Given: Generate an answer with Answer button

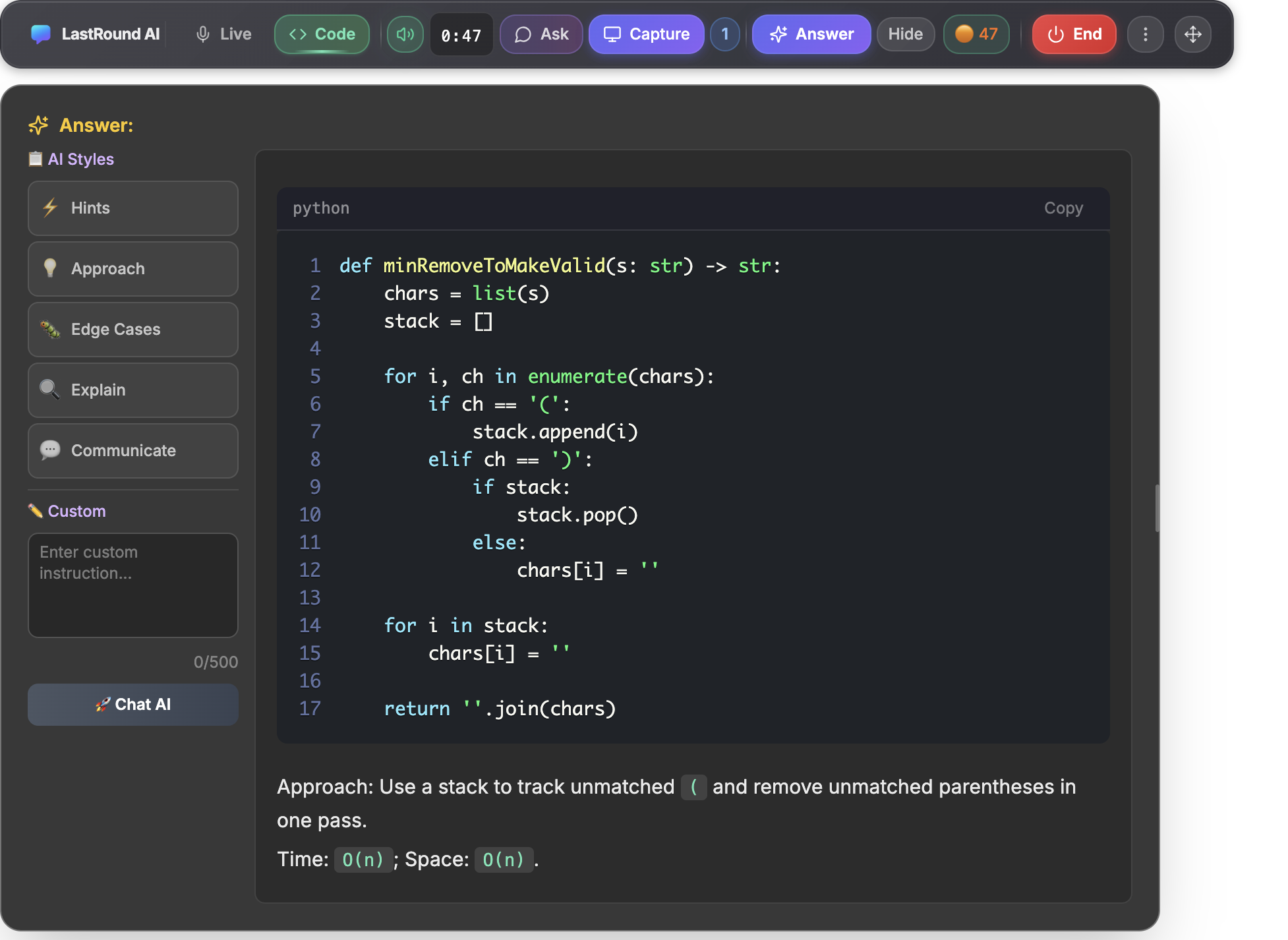Looking at the screenshot, I should pos(811,34).
